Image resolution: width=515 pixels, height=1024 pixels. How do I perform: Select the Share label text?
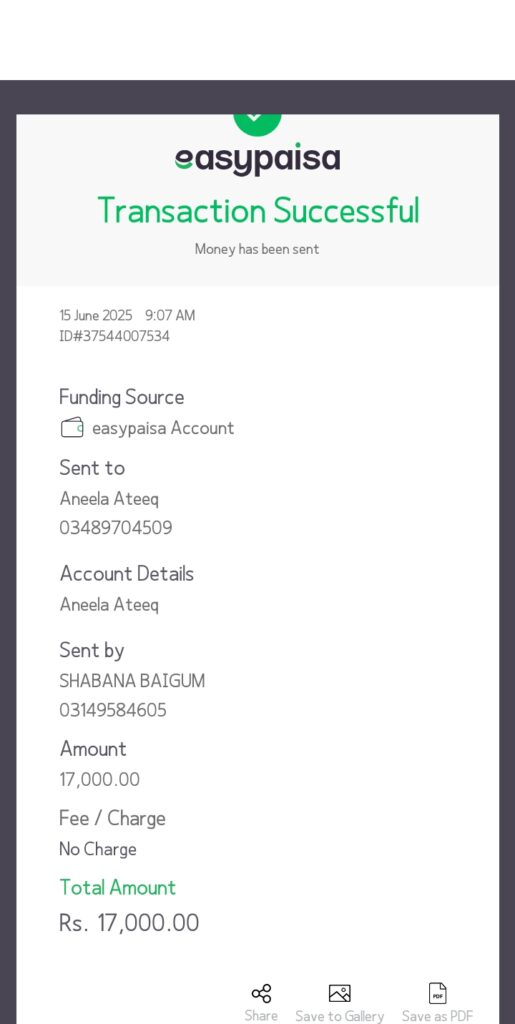point(261,1016)
